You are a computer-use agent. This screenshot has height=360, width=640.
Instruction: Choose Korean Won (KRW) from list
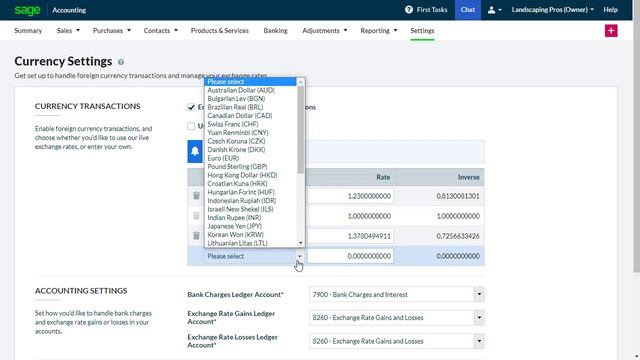point(250,235)
